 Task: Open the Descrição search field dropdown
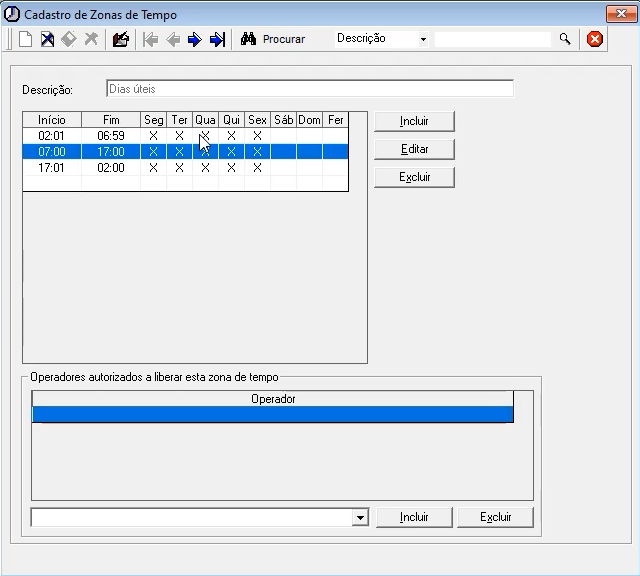click(x=423, y=40)
